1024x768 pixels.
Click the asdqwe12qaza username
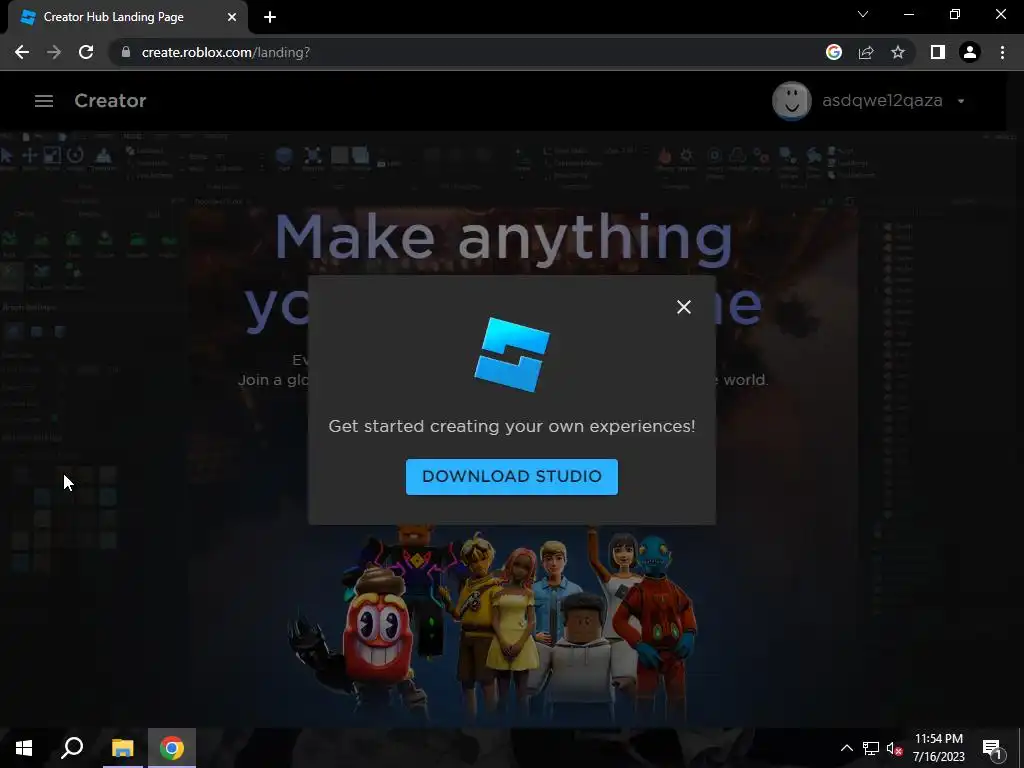[x=882, y=101]
